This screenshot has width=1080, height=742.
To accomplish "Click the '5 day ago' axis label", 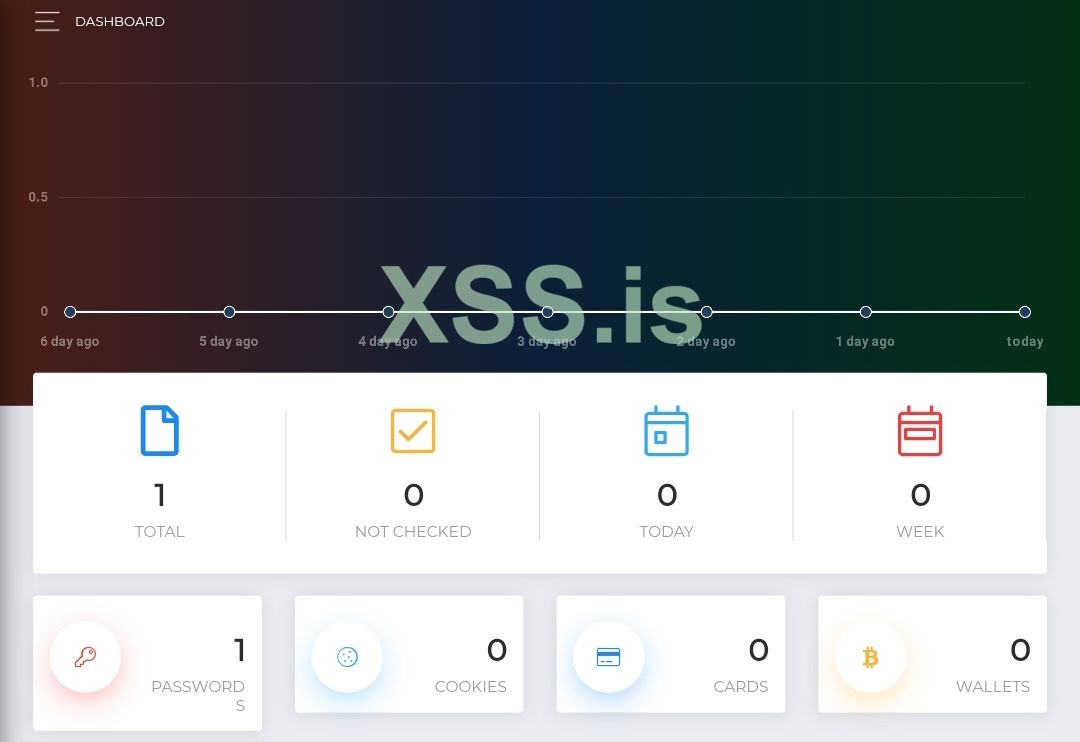I will [229, 341].
